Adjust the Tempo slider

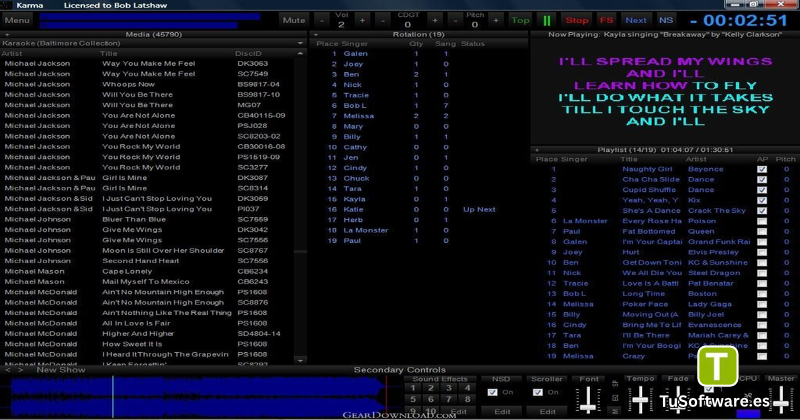[640, 400]
